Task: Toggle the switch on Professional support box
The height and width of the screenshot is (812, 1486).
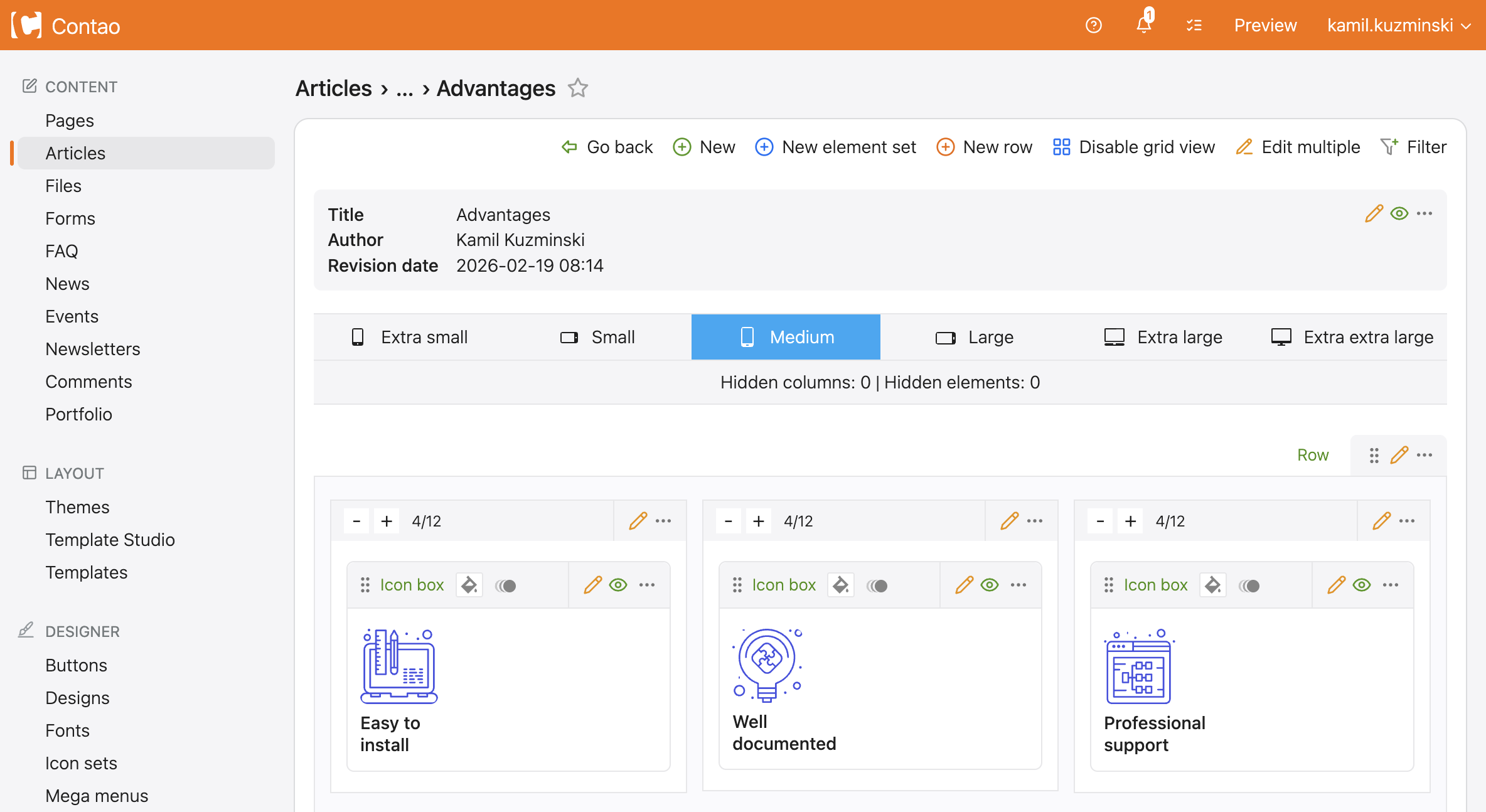Action: pyautogui.click(x=1249, y=585)
